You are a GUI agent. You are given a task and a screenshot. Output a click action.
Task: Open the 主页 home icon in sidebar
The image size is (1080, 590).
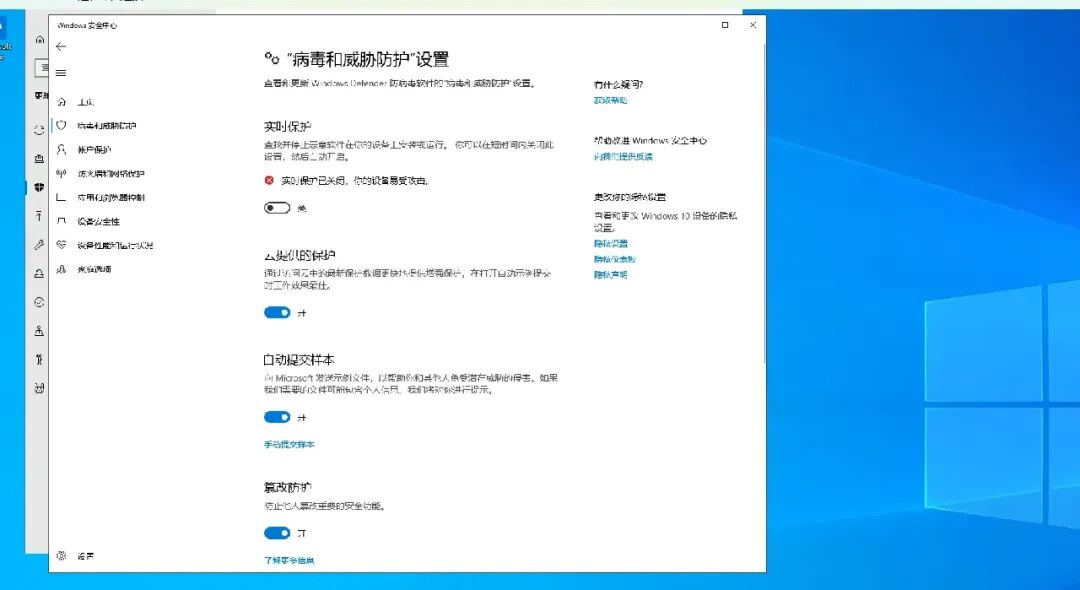pyautogui.click(x=61, y=102)
